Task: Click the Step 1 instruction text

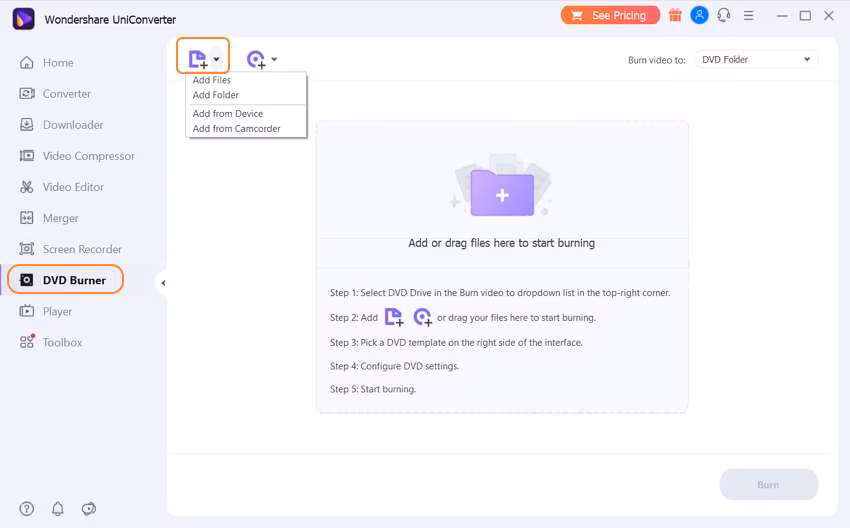Action: tap(500, 293)
